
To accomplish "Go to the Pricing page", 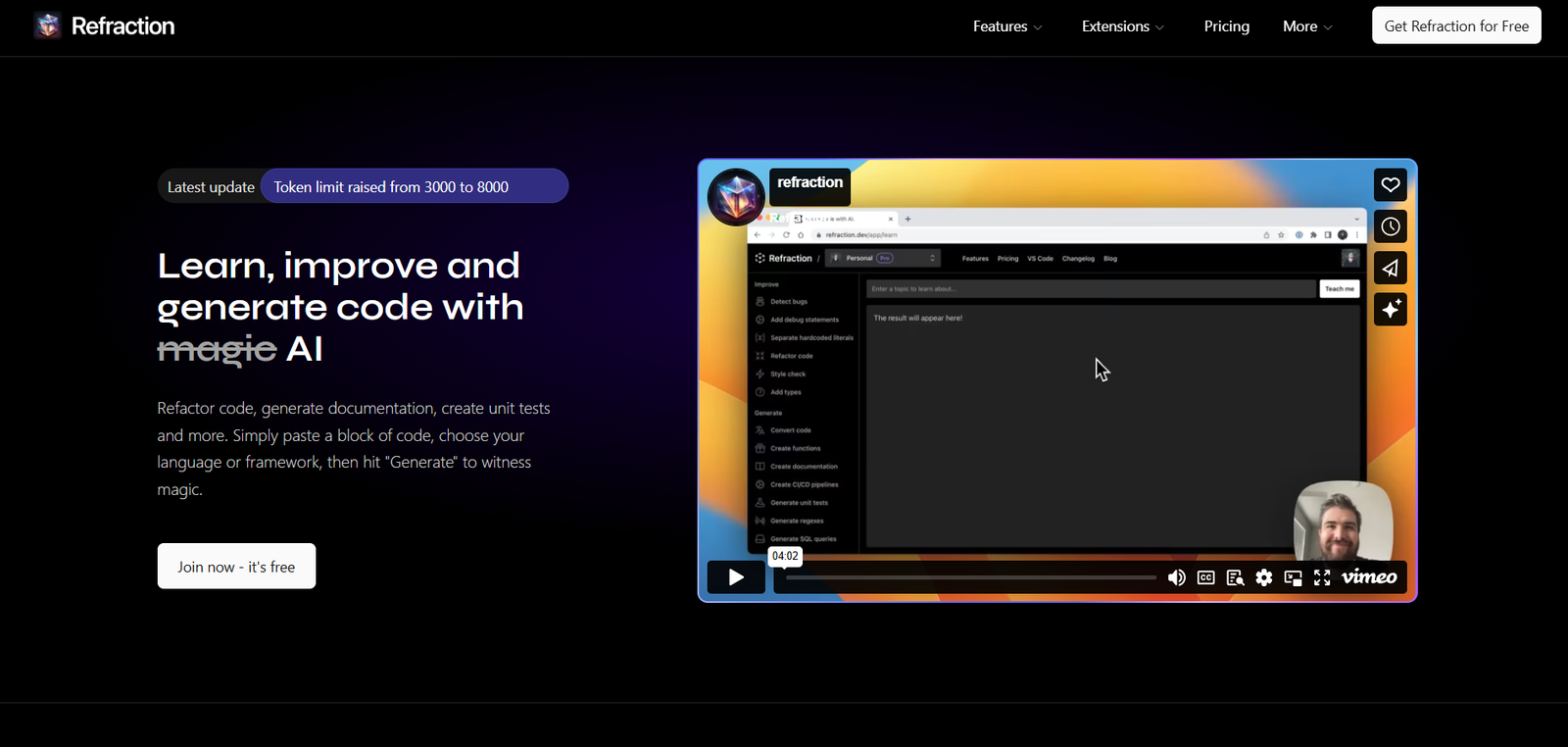I will coord(1226,26).
